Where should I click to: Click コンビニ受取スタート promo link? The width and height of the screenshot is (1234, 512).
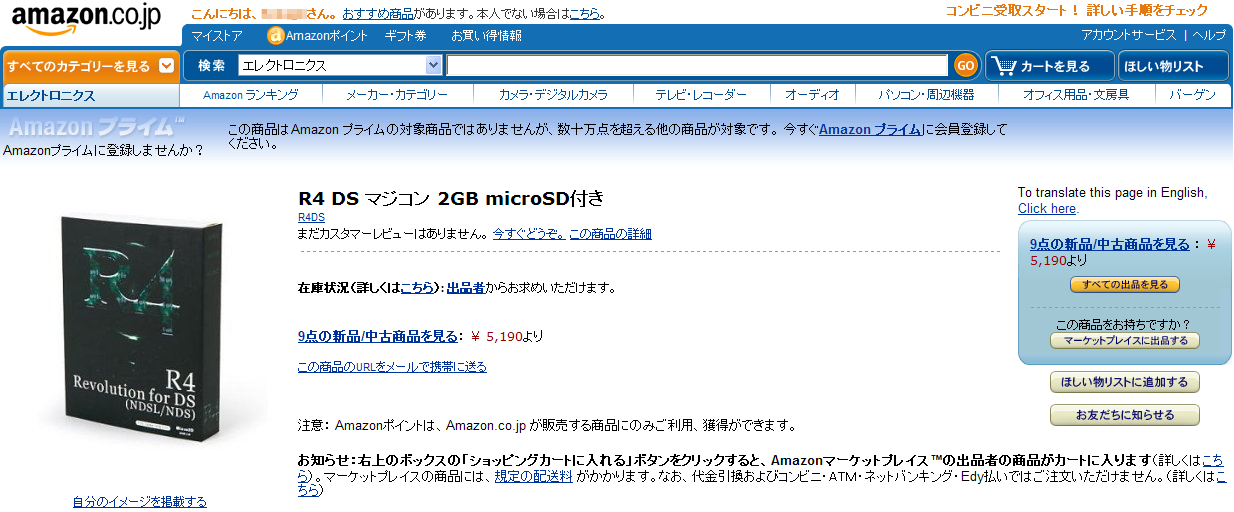click(x=1077, y=11)
